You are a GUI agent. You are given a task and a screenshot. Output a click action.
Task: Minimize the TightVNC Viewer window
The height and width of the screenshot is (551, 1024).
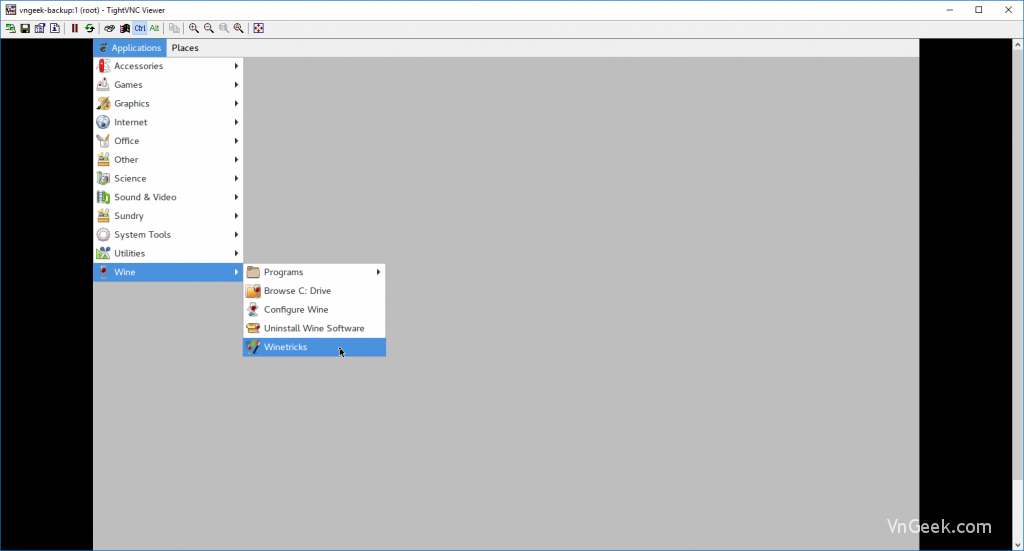tap(950, 10)
